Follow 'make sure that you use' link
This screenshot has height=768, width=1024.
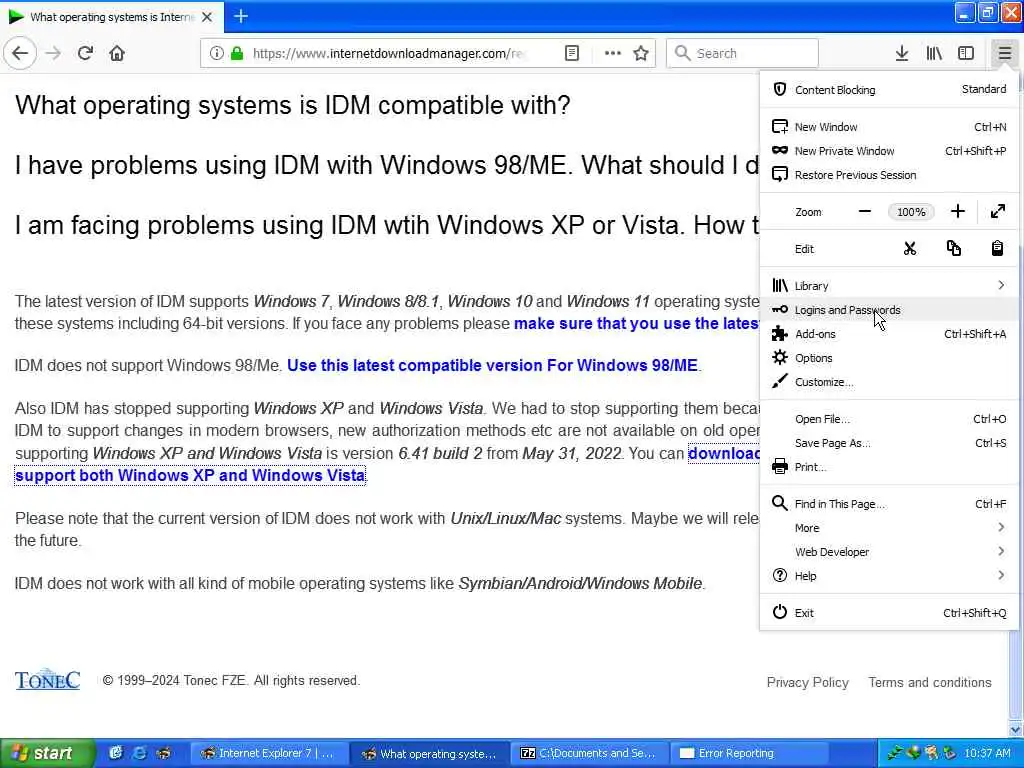(637, 323)
